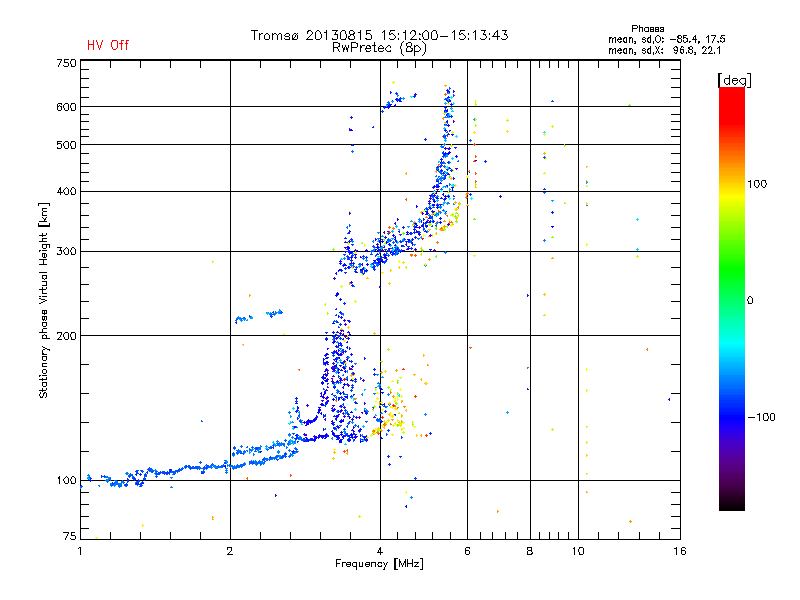Click the 'RwPretec (8p)' subtitle
The image size is (800, 600).
[379, 48]
